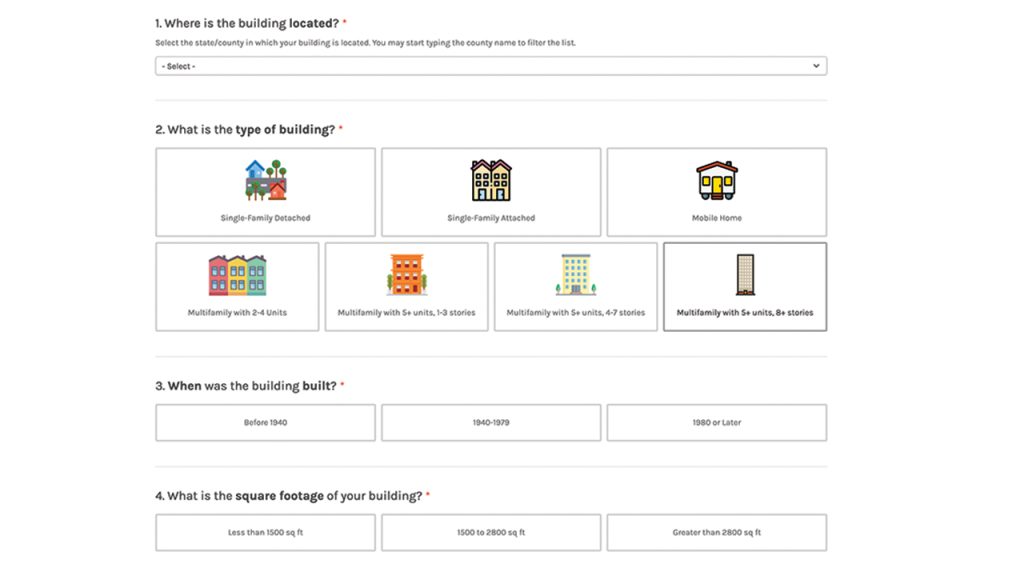Select Before 1940 as build period
Image resolution: width=1024 pixels, height=576 pixels.
click(265, 423)
